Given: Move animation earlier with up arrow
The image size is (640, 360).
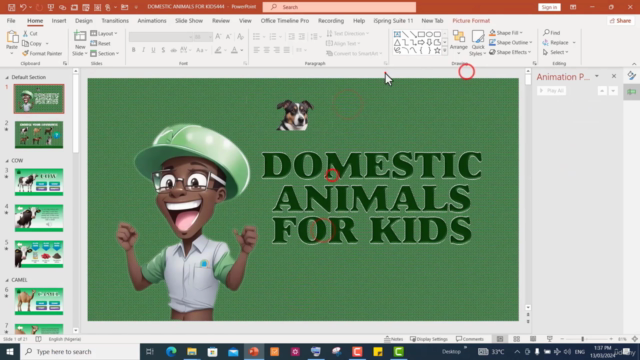Looking at the screenshot, I should coord(602,91).
